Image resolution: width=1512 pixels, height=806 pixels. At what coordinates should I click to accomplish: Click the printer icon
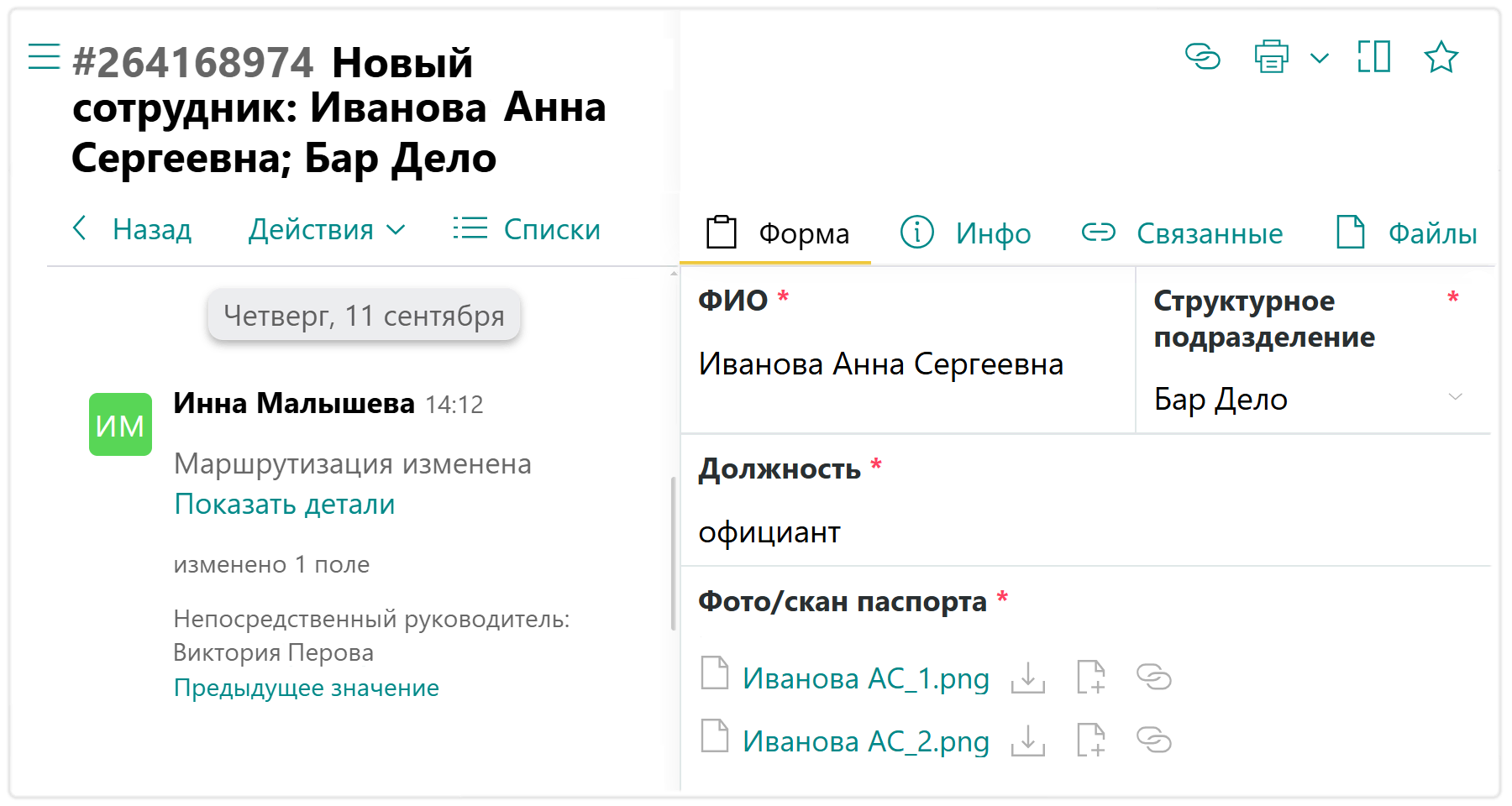[x=1271, y=57]
